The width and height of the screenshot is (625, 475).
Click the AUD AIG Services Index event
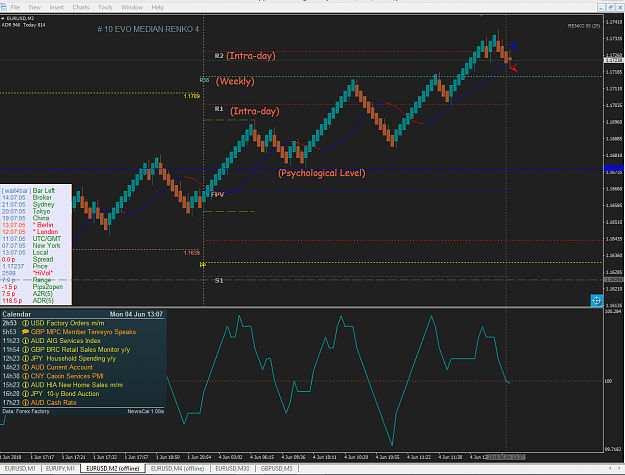coord(66,341)
